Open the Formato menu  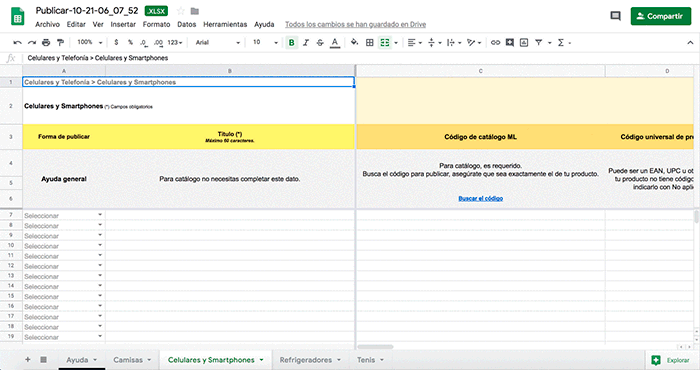(156, 25)
